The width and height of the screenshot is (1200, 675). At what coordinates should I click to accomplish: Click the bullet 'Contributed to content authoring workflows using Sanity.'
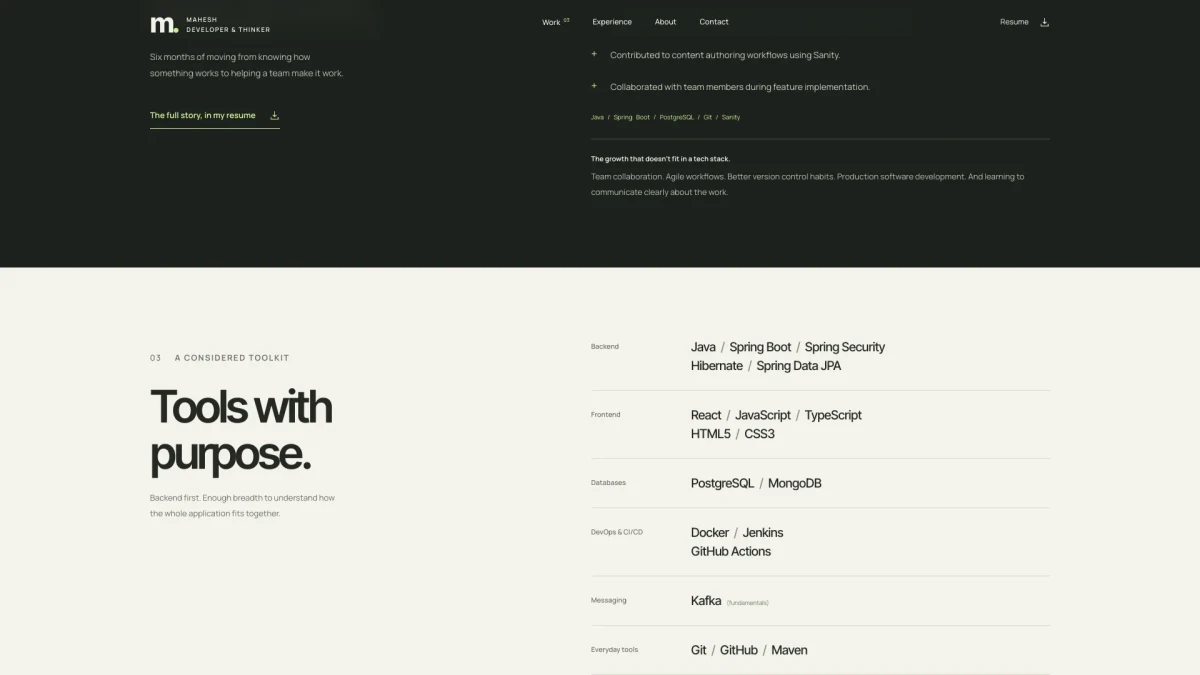click(x=725, y=55)
